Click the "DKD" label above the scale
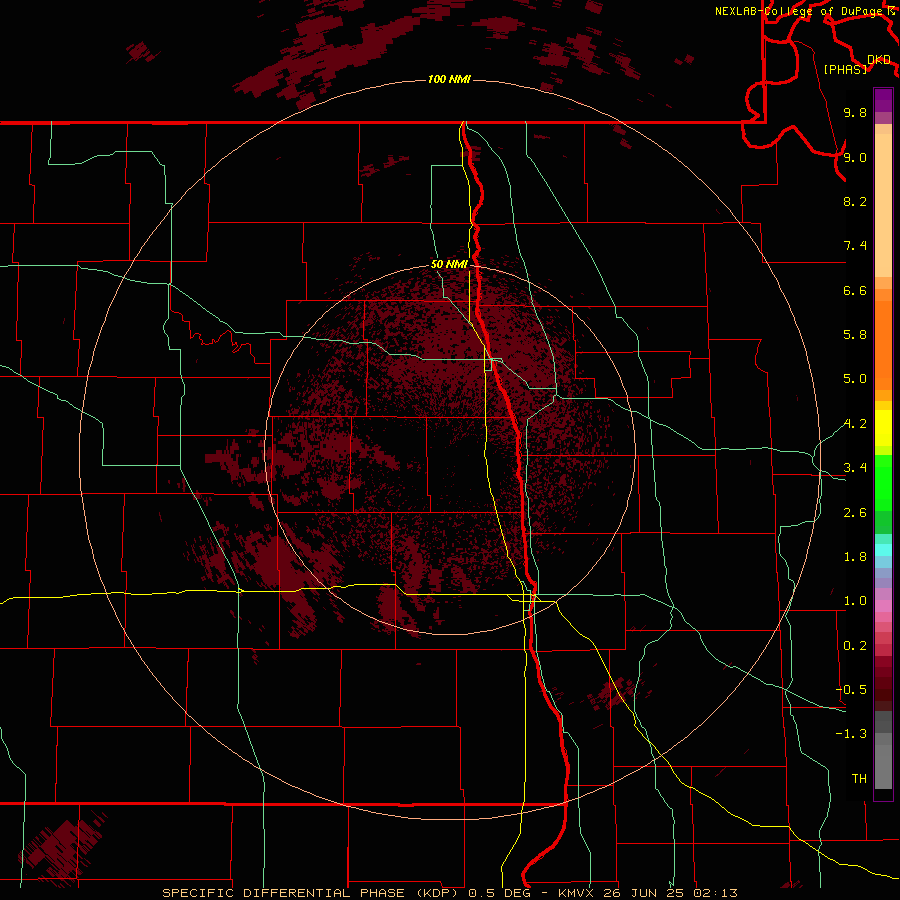 point(879,60)
